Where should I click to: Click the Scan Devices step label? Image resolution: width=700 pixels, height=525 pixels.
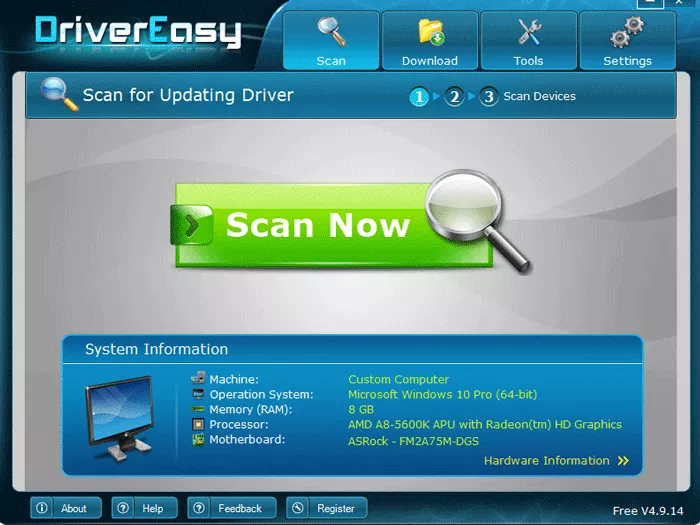tap(539, 96)
